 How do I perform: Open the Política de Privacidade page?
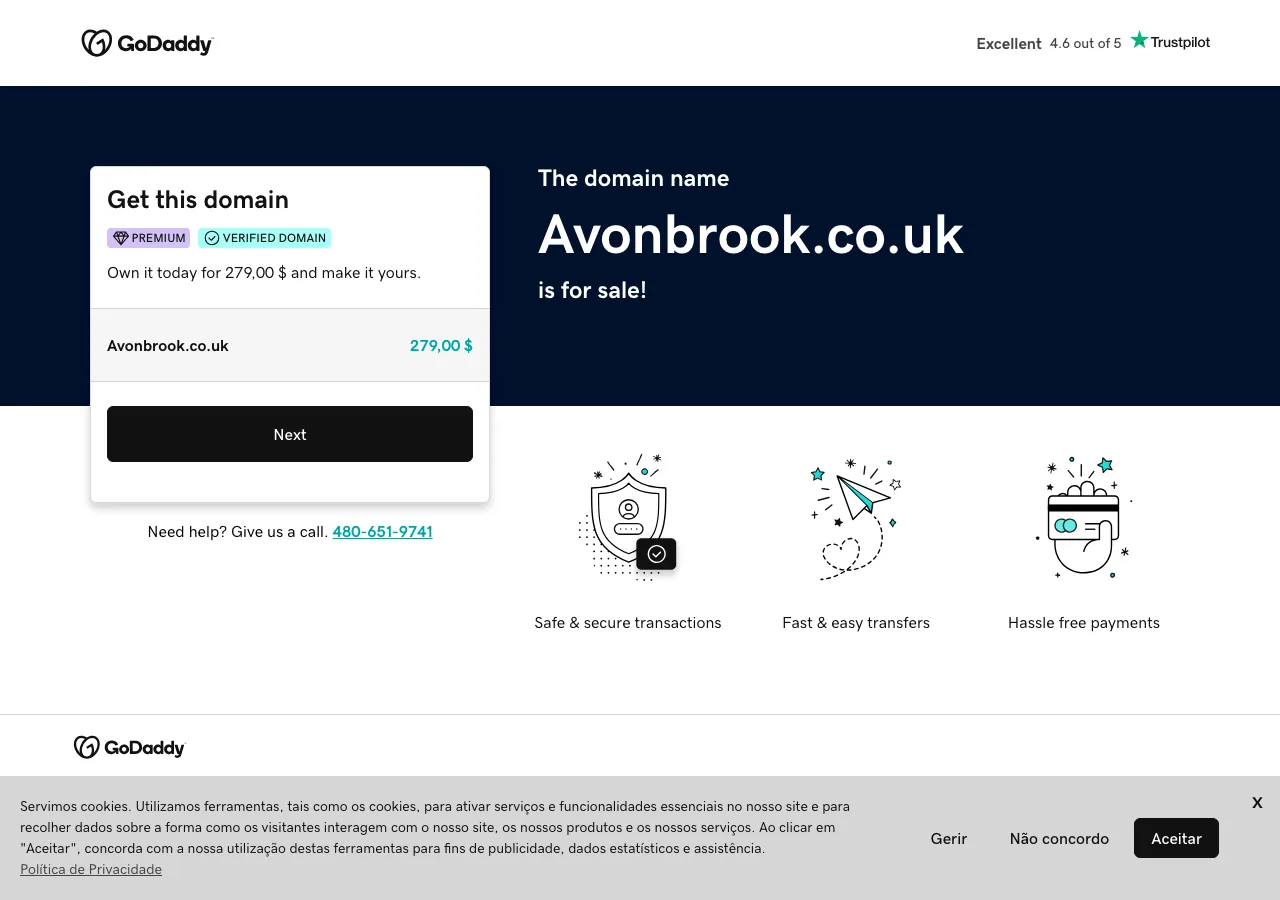point(91,869)
